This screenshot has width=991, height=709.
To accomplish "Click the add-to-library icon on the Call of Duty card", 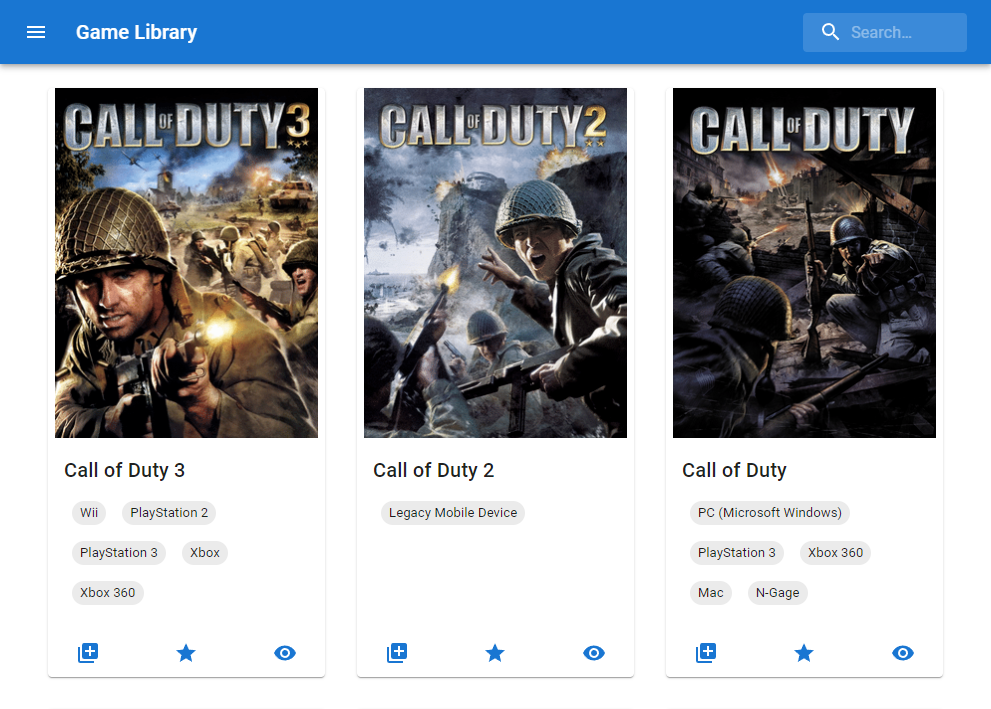I will click(706, 653).
